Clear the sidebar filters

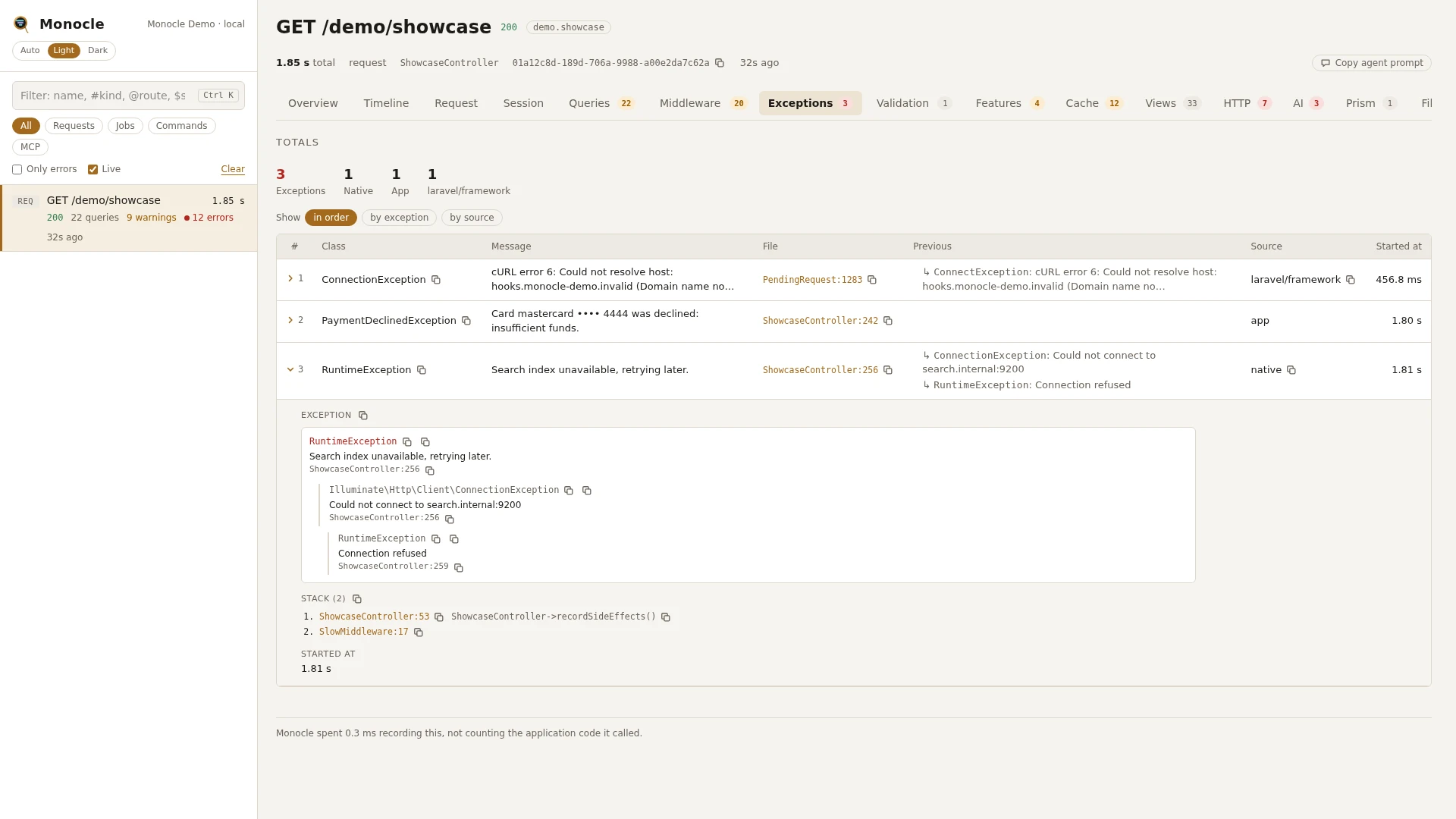(233, 169)
